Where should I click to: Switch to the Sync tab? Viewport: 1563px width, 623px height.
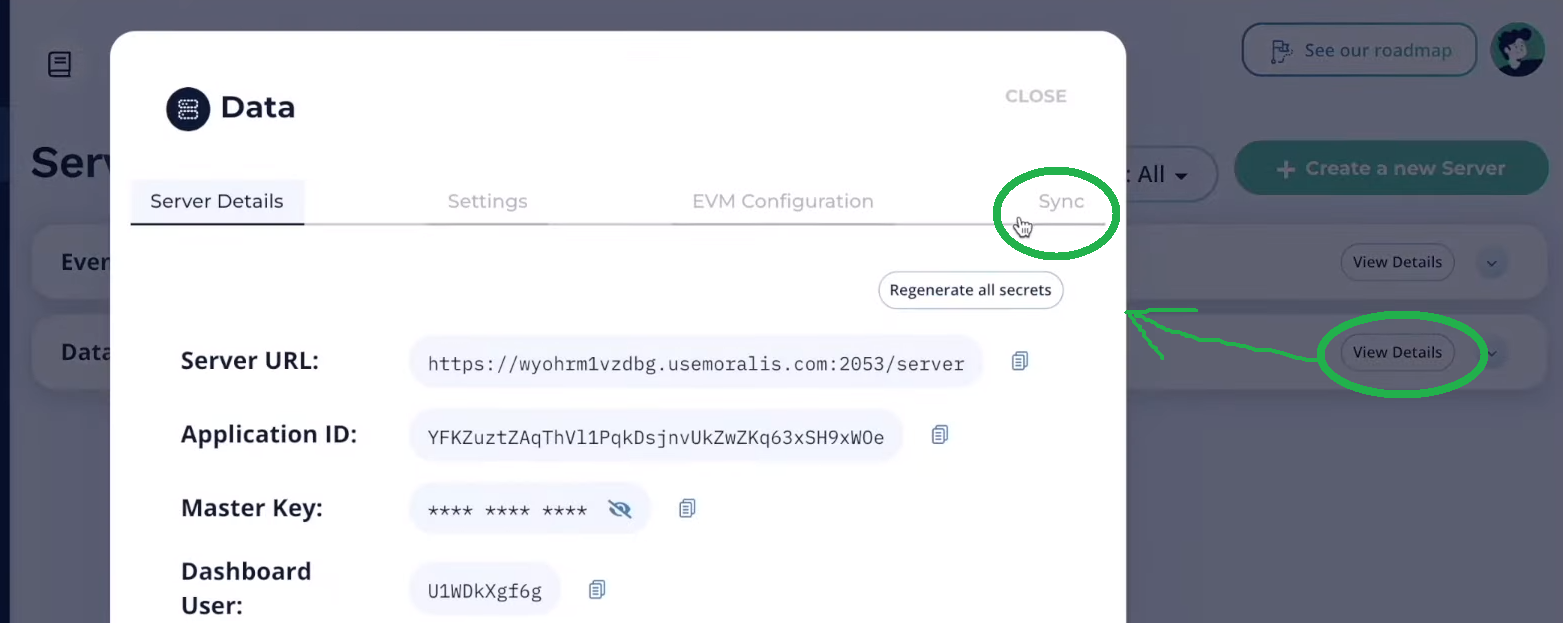pos(1061,201)
